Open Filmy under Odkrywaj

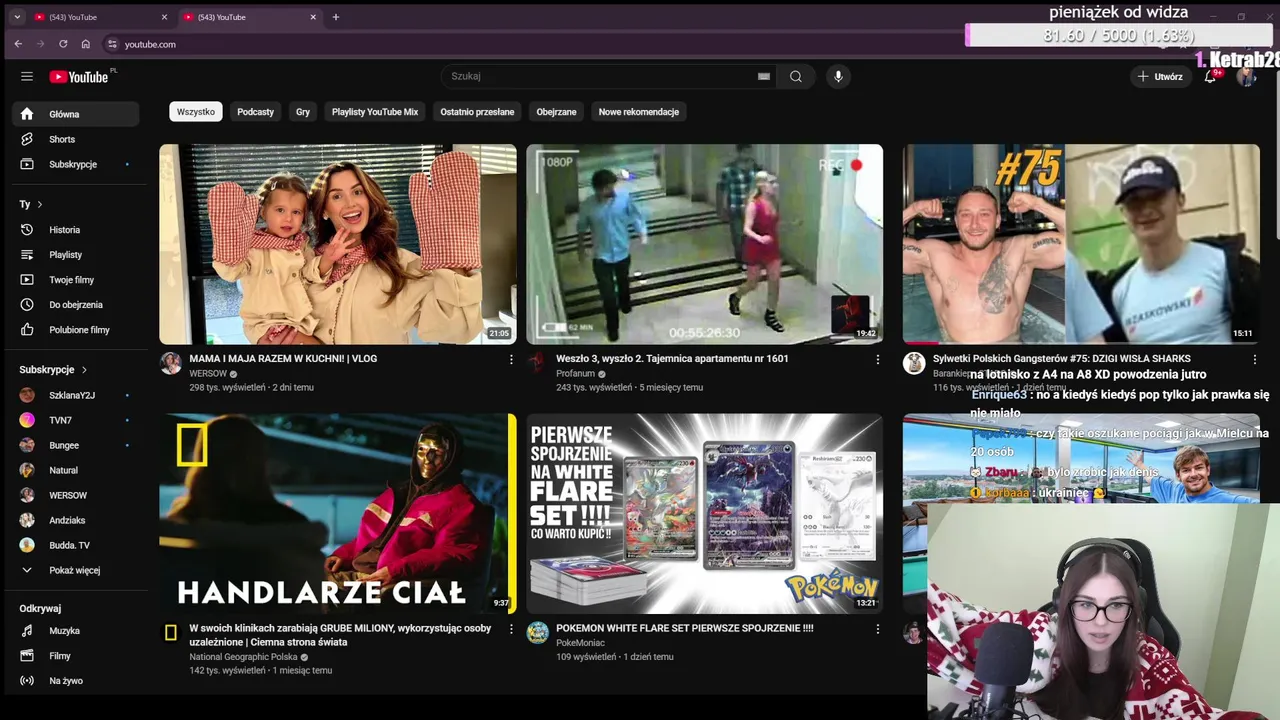(x=75, y=656)
